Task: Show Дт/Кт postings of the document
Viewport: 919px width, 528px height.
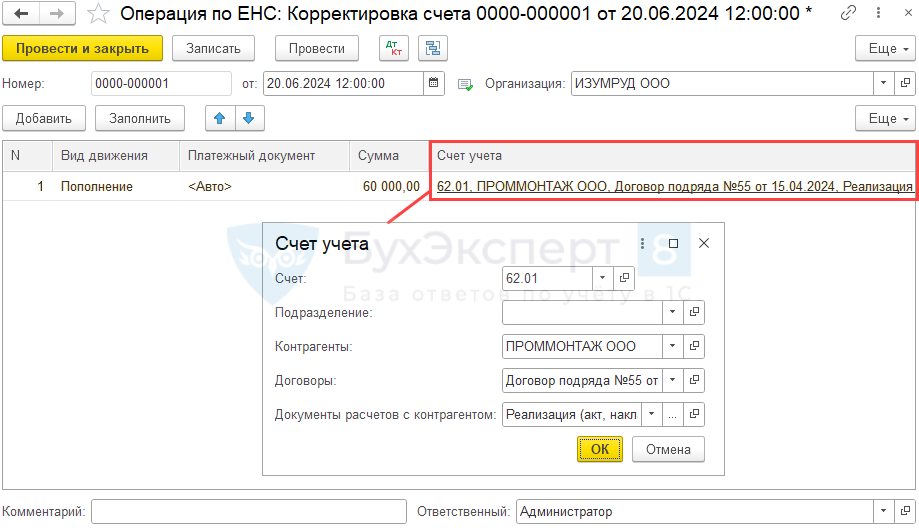Action: [394, 49]
